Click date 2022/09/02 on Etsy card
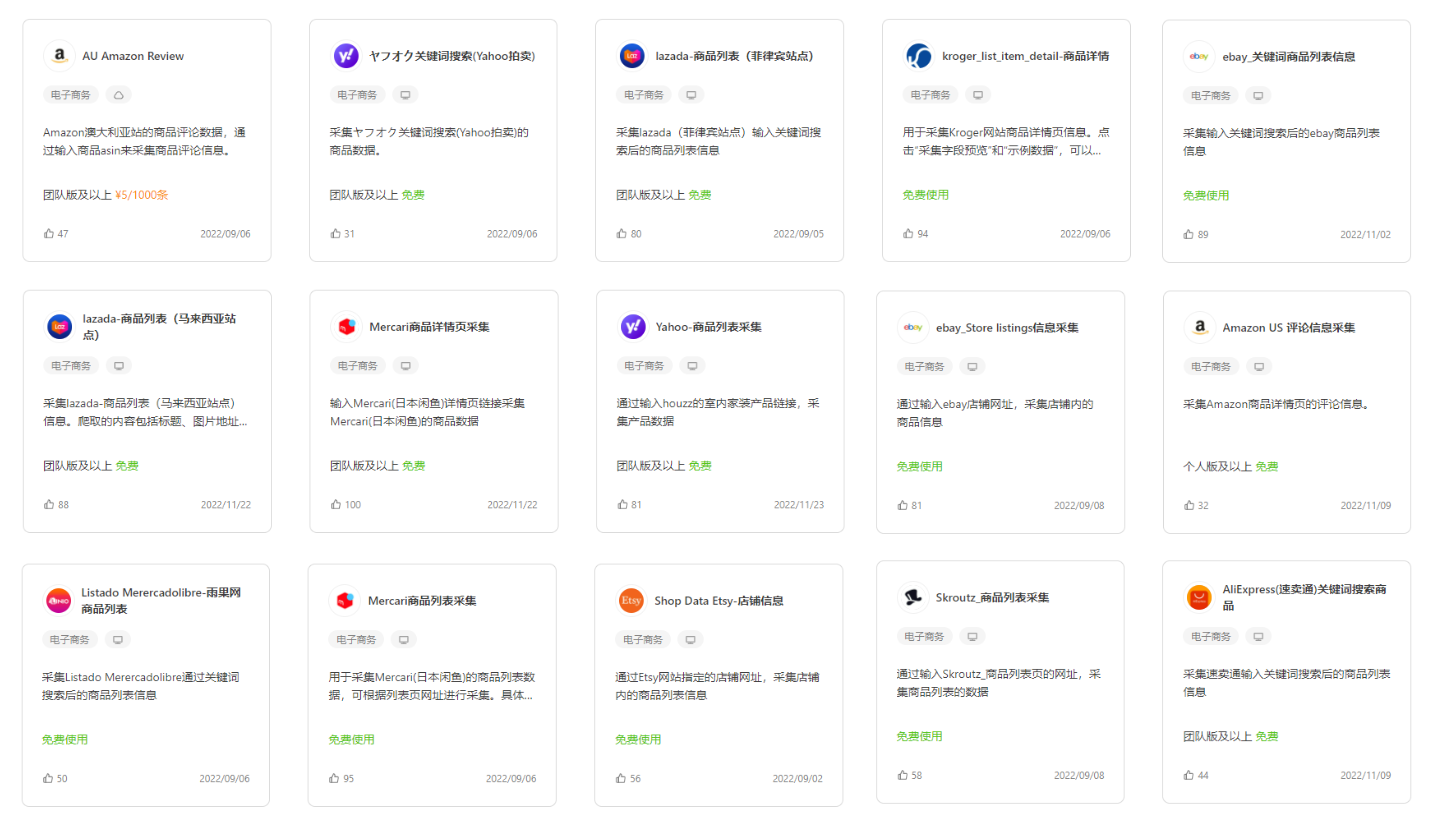This screenshot has height=830, width=1437. pyautogui.click(x=799, y=778)
